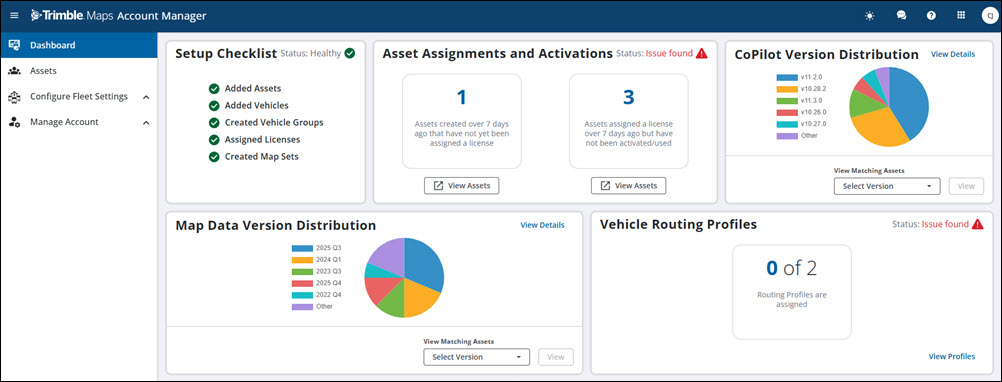Viewport: 1002px width, 382px height.
Task: Go to the Dashboard page
Action: 79,45
